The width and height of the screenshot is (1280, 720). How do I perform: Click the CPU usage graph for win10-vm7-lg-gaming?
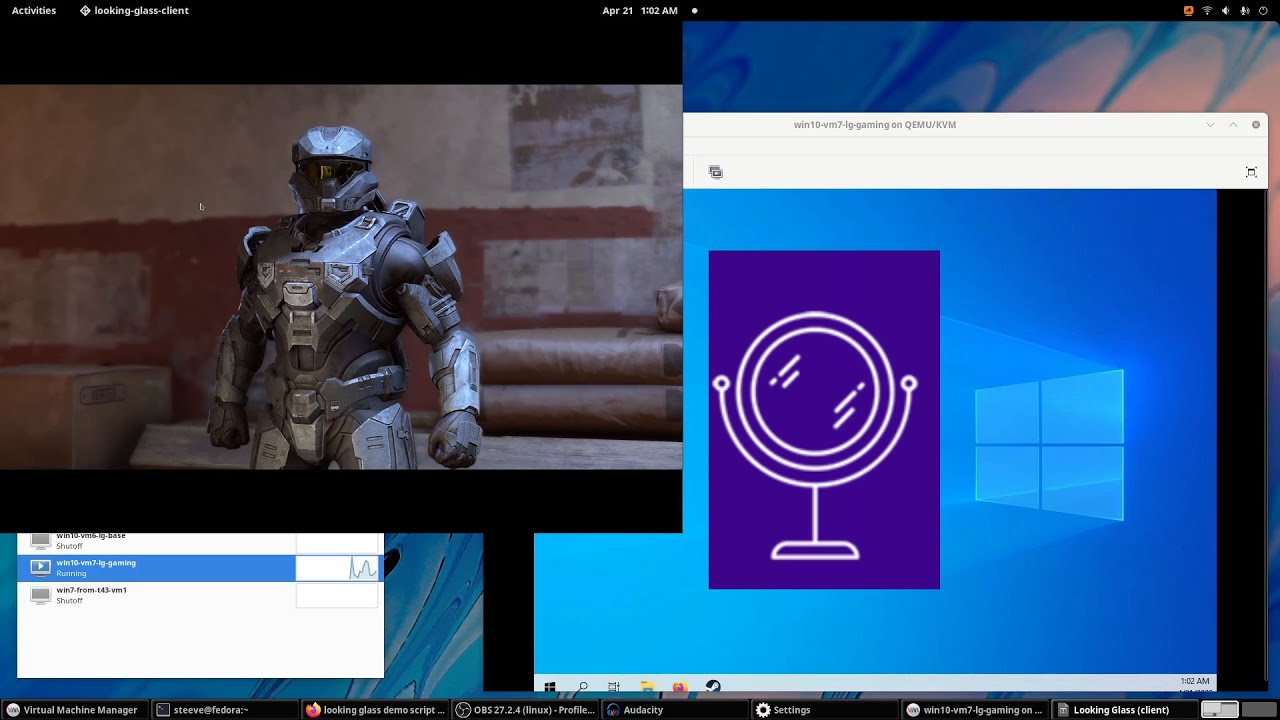coord(337,568)
